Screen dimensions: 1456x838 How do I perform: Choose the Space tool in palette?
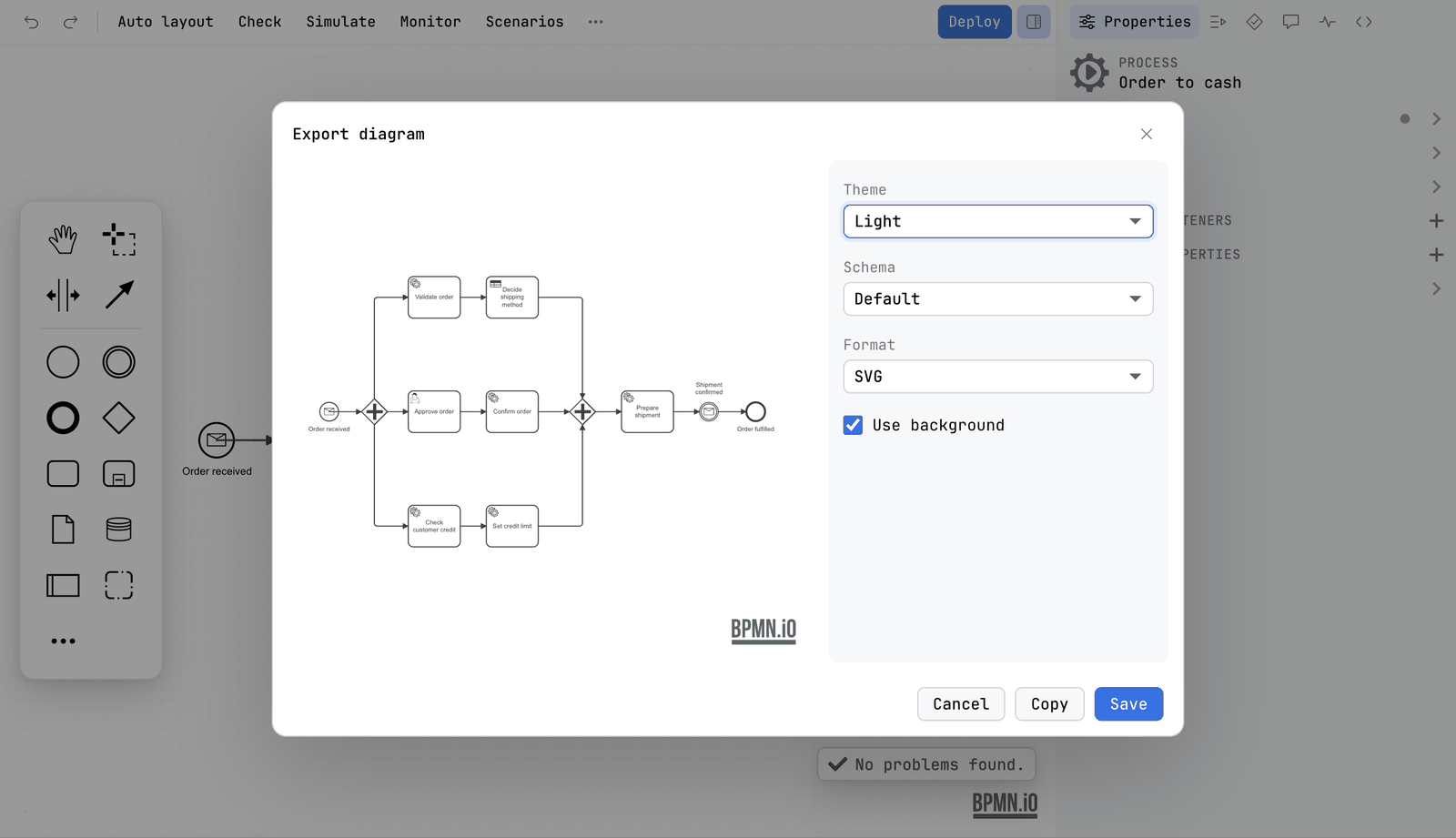pos(63,295)
